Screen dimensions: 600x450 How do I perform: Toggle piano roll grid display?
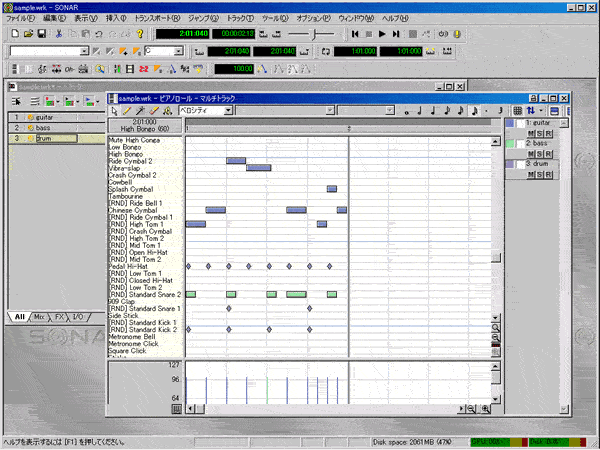(517, 111)
